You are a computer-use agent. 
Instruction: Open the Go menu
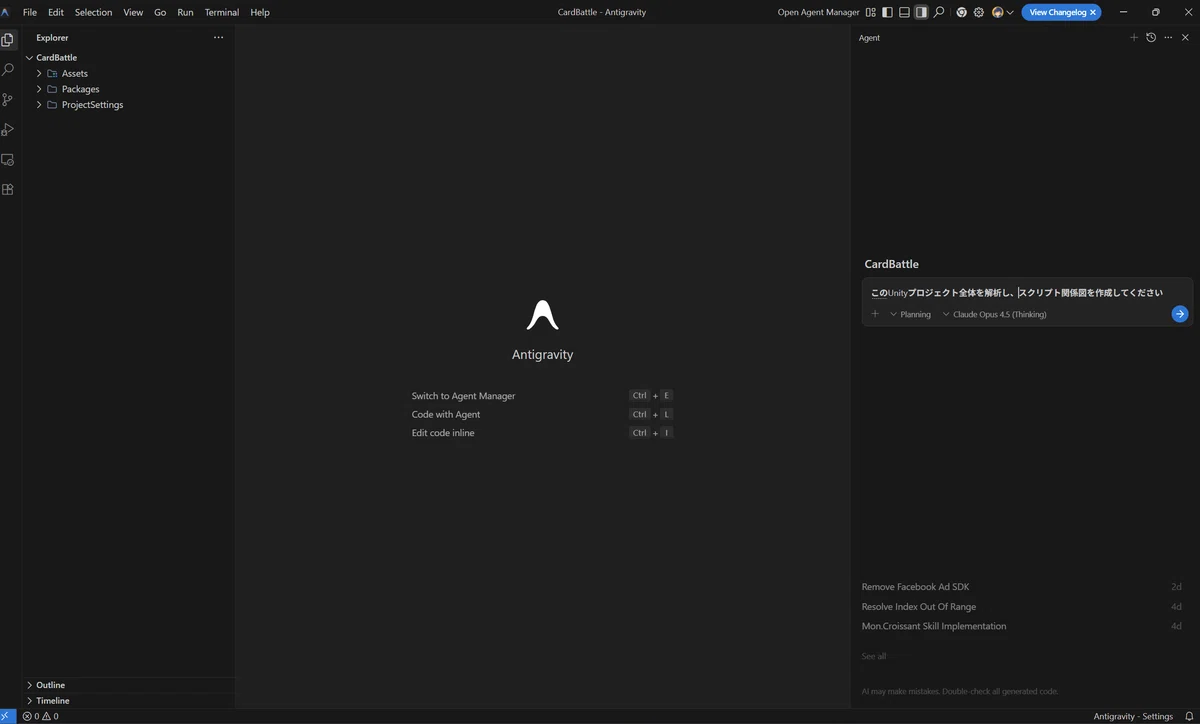click(x=160, y=12)
